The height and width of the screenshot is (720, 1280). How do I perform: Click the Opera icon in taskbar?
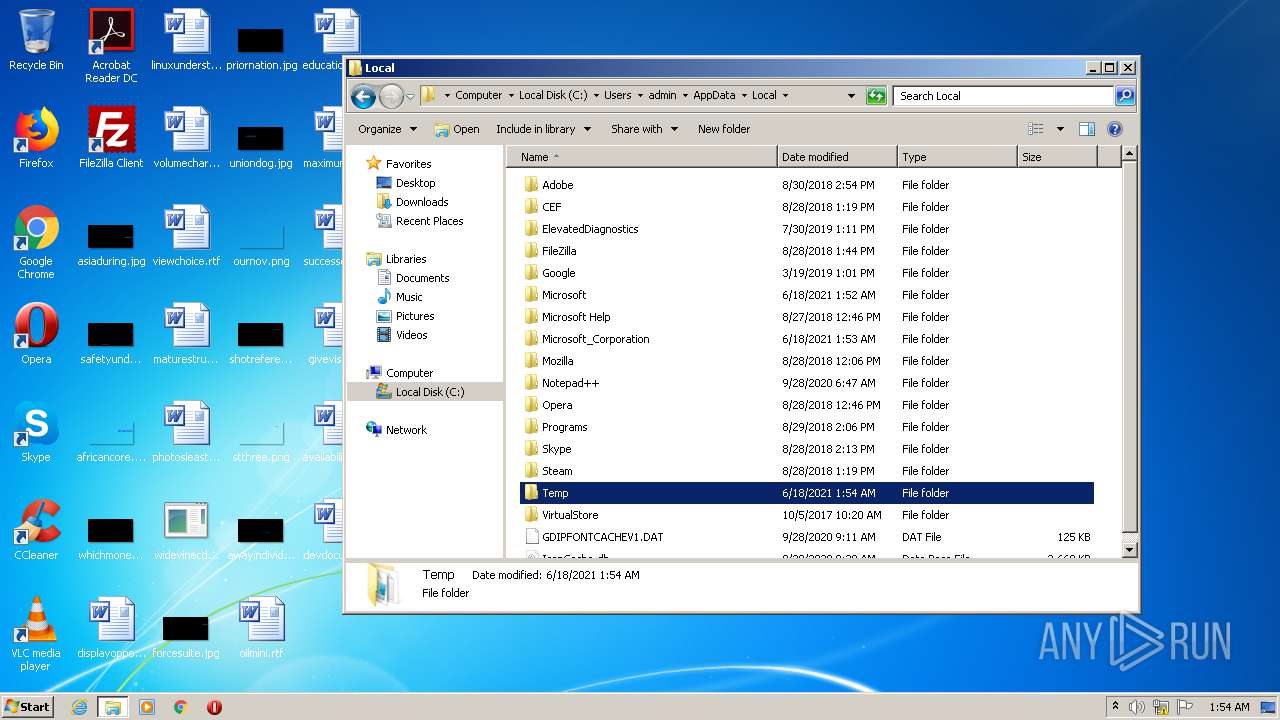tap(214, 707)
